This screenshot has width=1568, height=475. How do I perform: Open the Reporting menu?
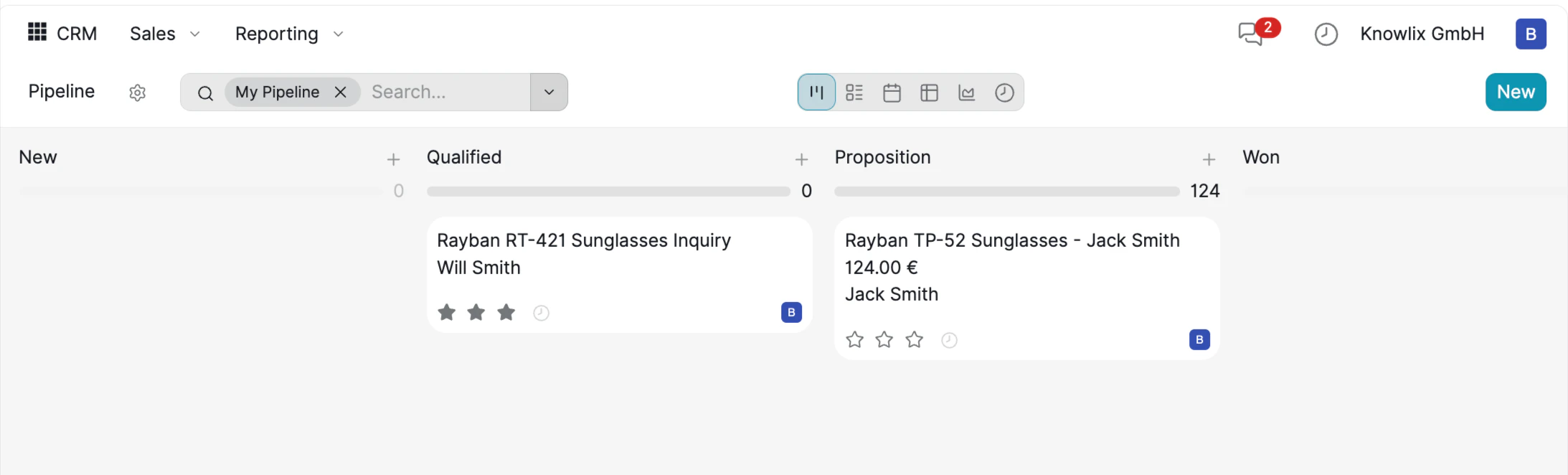pyautogui.click(x=289, y=34)
